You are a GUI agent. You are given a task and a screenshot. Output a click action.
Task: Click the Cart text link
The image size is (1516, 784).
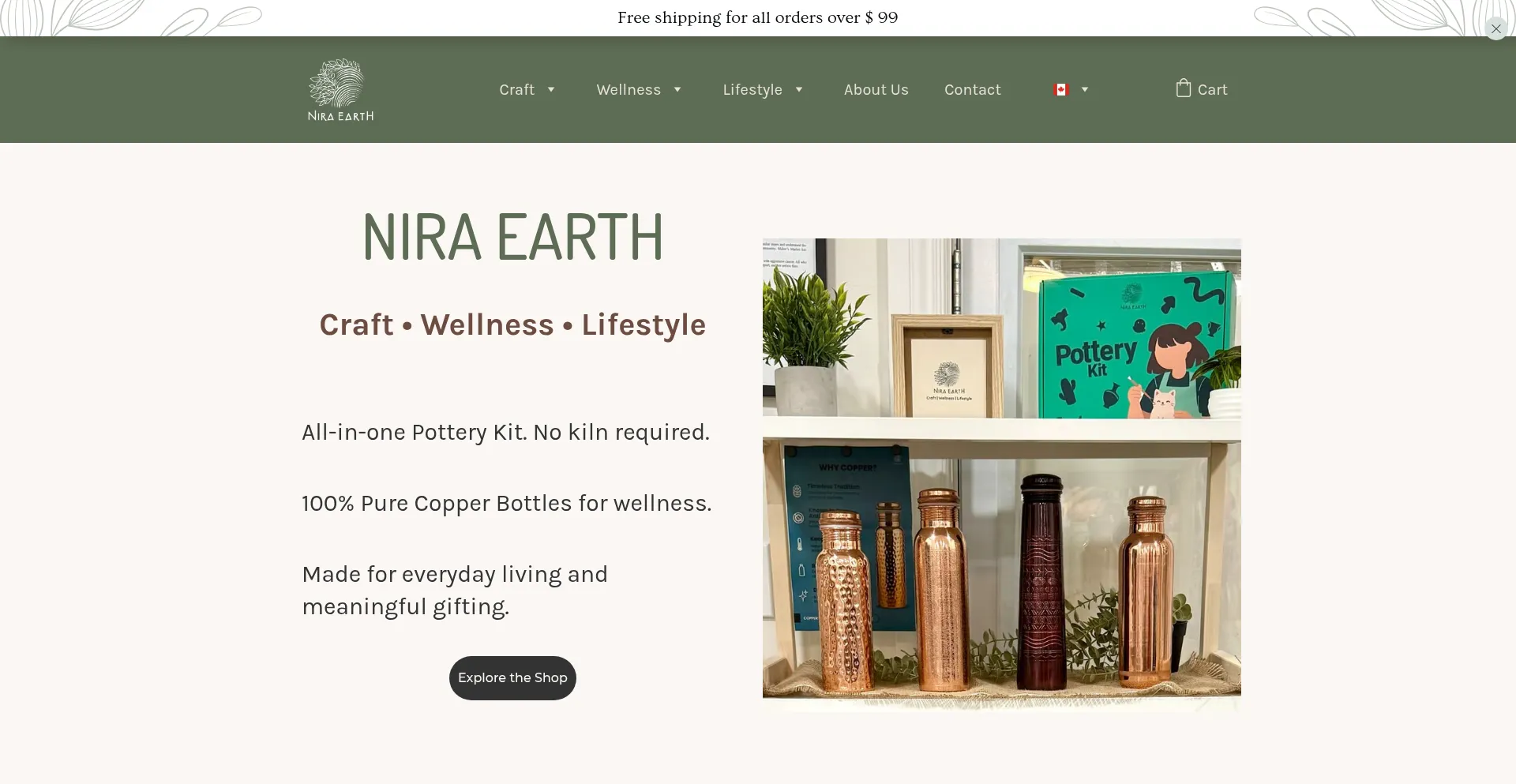[x=1212, y=90]
